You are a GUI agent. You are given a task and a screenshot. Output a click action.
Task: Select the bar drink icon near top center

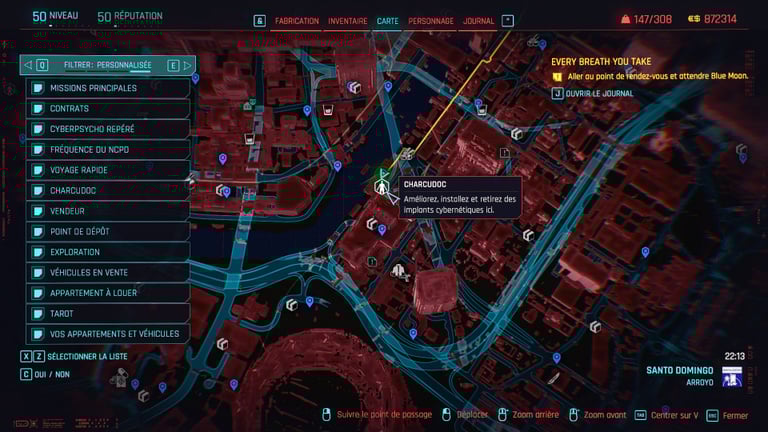pyautogui.click(x=328, y=110)
